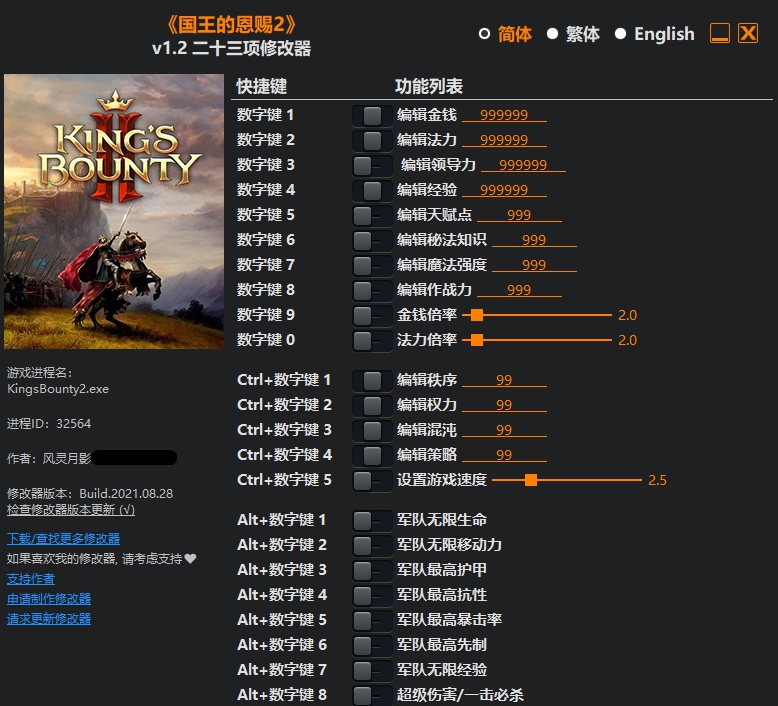Image resolution: width=778 pixels, height=706 pixels.
Task: Turn on the 编辑作战力 toggle
Action: click(372, 291)
